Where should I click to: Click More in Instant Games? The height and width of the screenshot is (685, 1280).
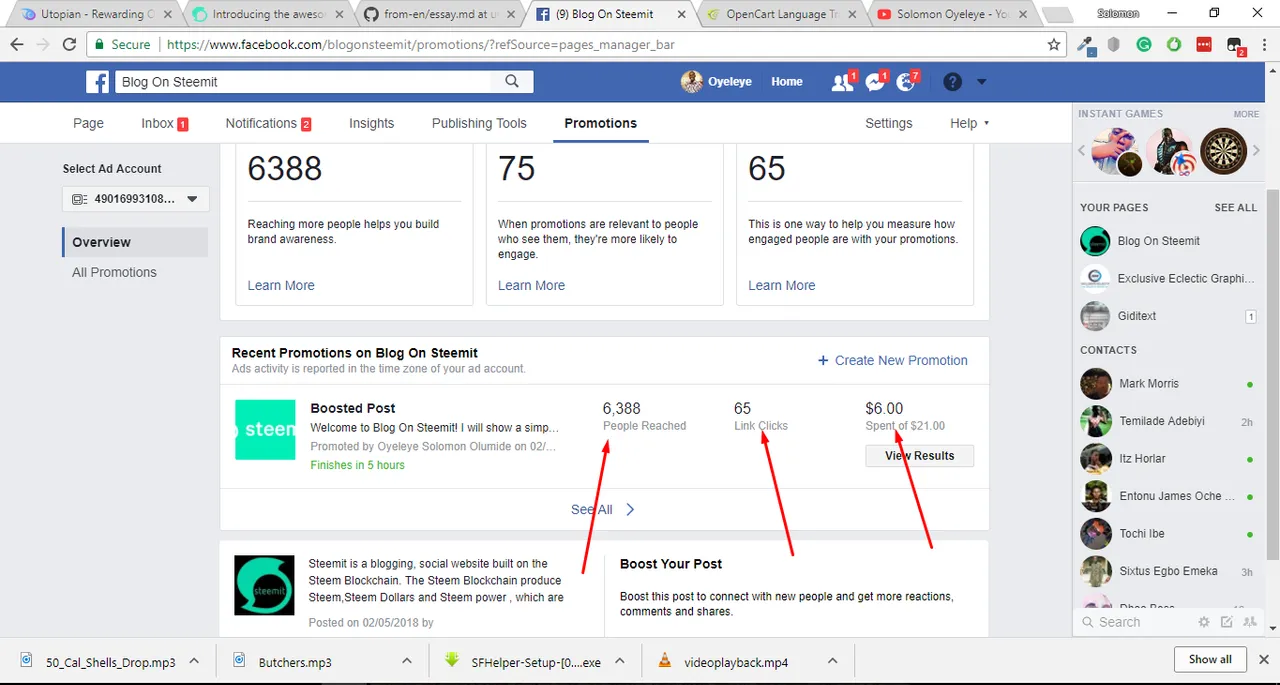pyautogui.click(x=1246, y=114)
